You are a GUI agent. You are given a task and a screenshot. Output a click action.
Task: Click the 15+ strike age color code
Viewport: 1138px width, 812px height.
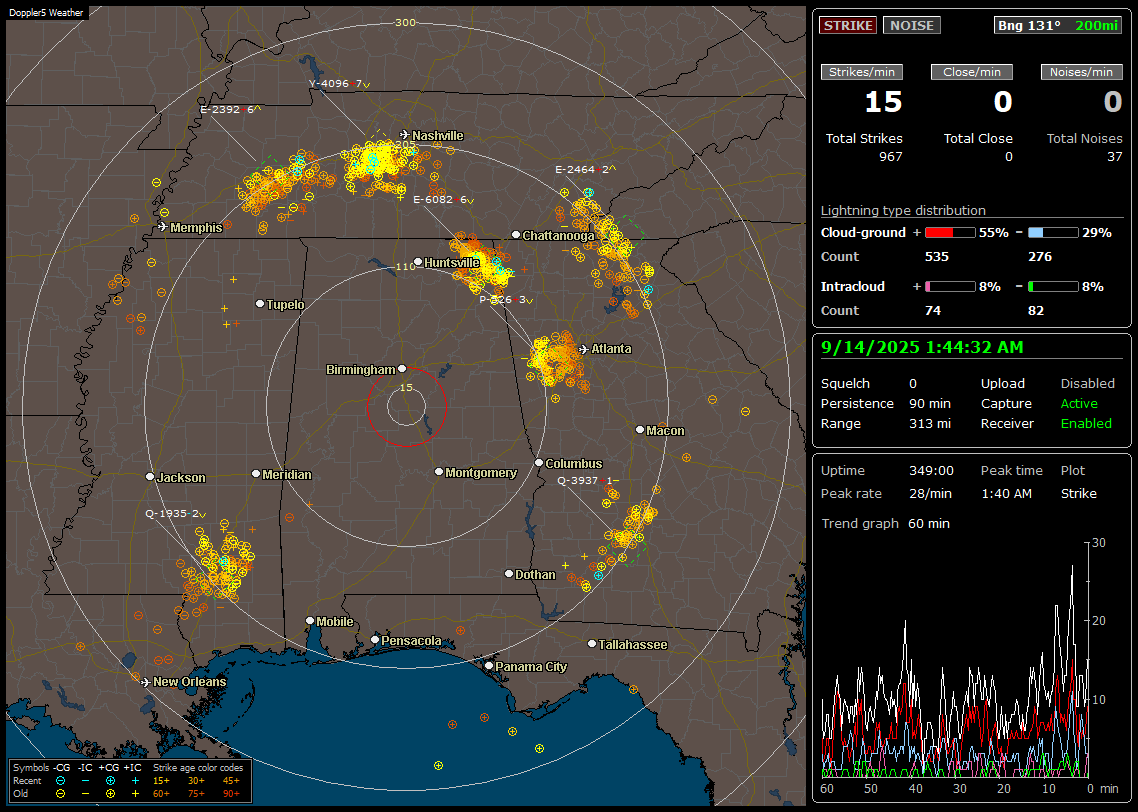(161, 781)
